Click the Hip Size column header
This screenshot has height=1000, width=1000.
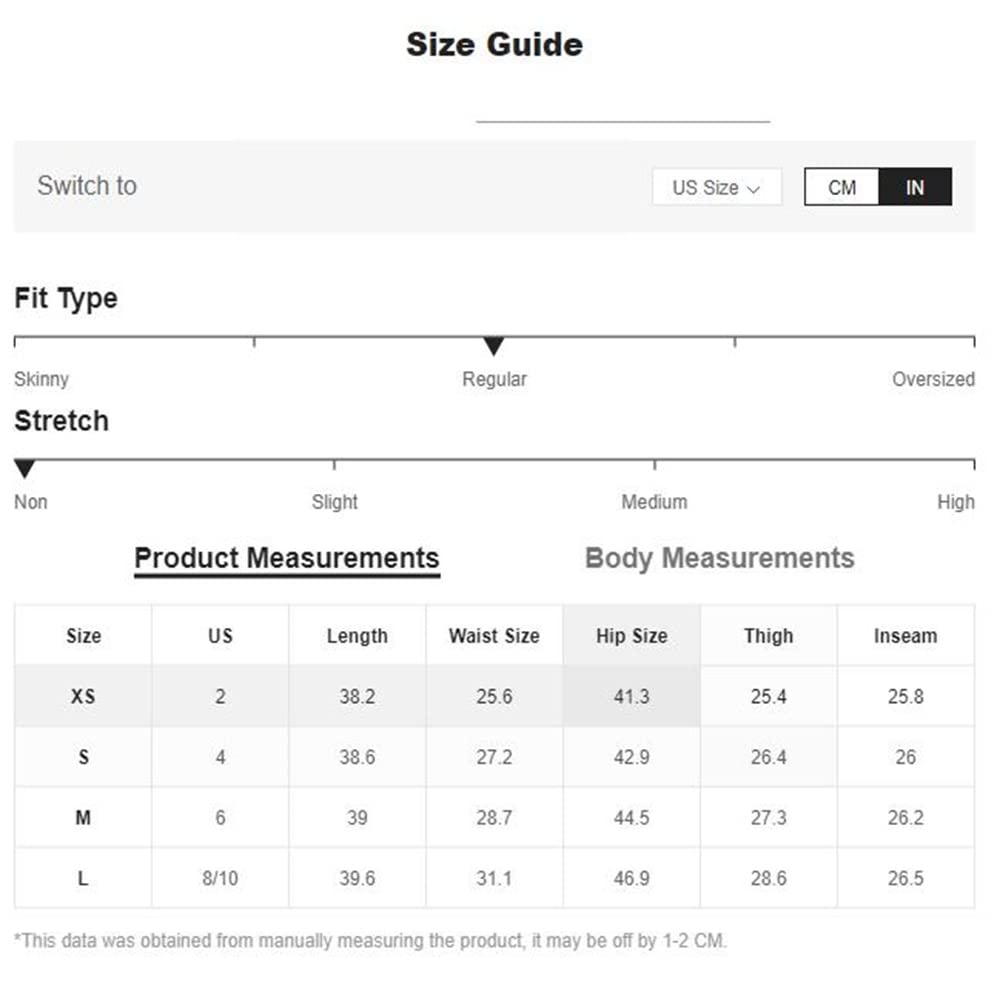(x=631, y=636)
